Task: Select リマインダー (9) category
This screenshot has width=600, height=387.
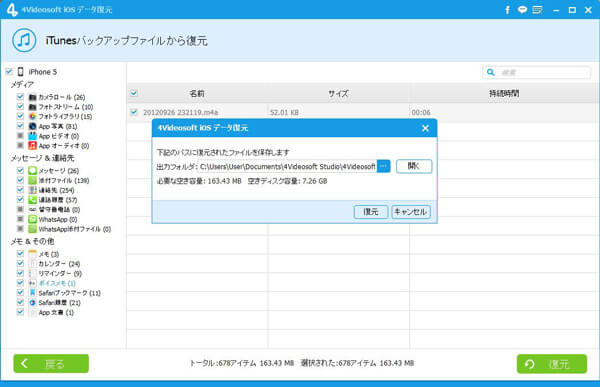Action: 60,273
